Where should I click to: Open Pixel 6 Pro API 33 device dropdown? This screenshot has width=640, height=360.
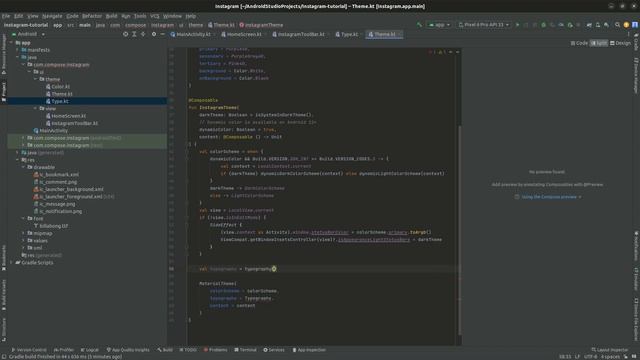coord(484,25)
